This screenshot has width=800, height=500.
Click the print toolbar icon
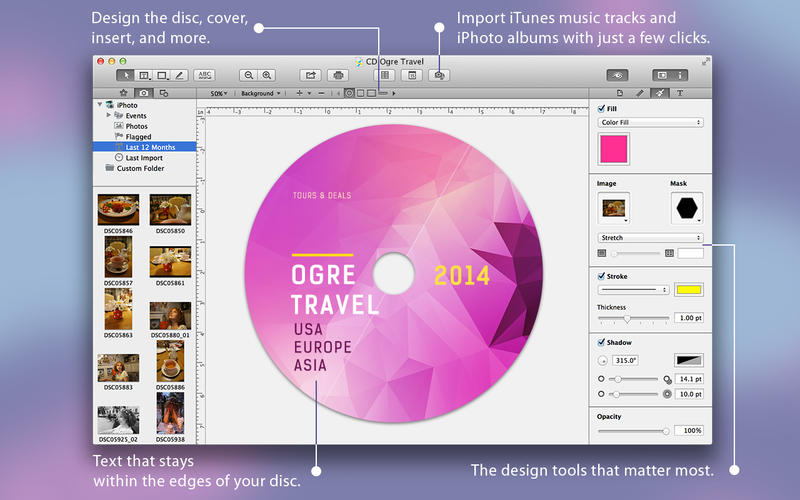coord(338,75)
